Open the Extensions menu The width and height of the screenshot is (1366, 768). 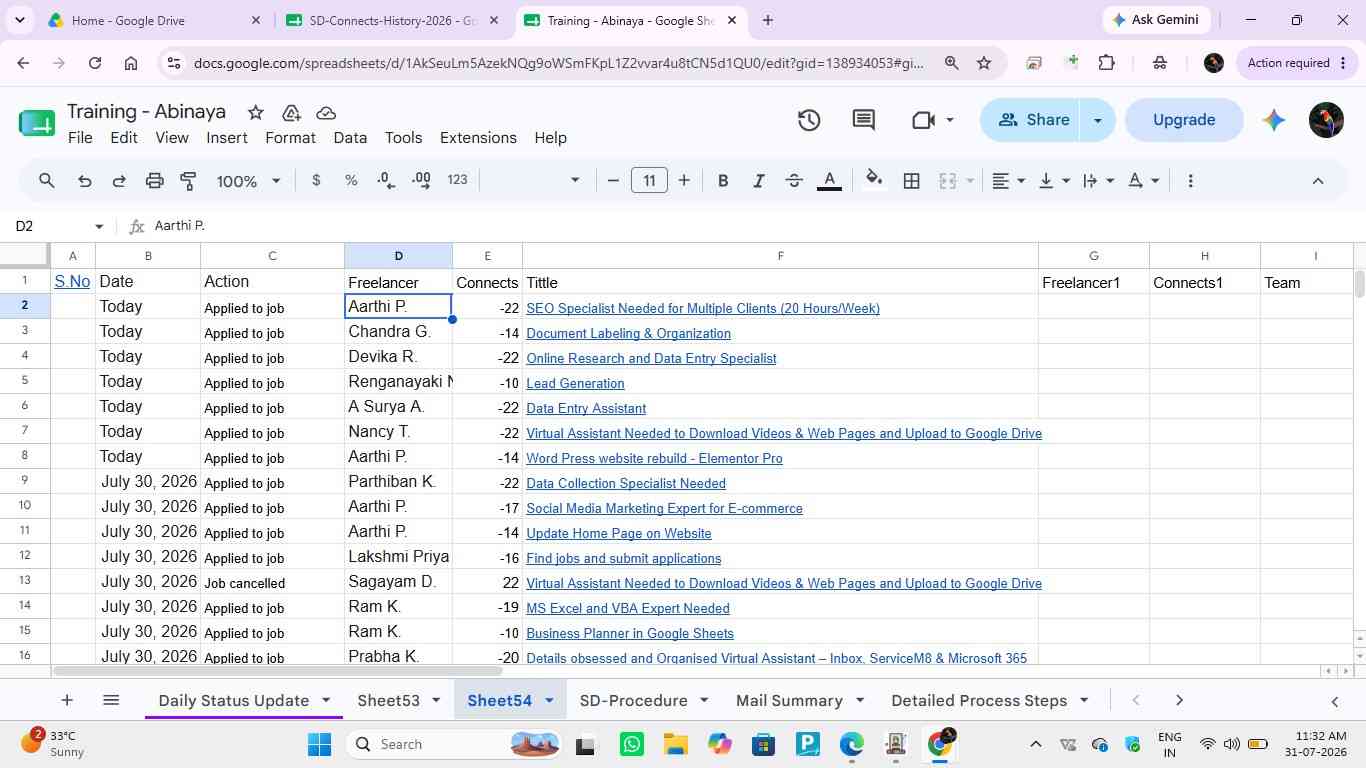click(x=478, y=138)
